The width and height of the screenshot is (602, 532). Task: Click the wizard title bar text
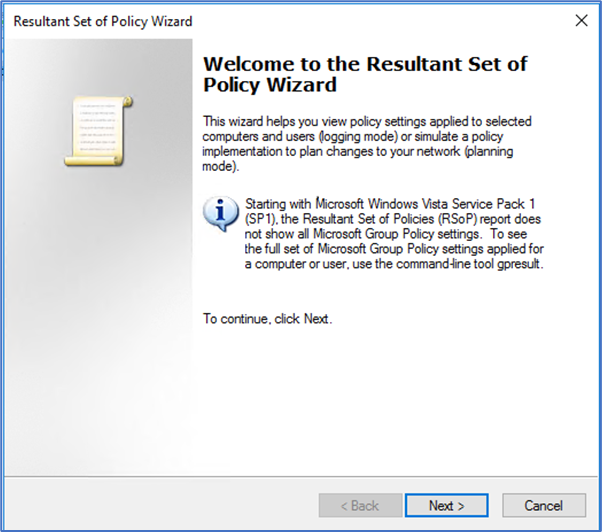pyautogui.click(x=102, y=20)
